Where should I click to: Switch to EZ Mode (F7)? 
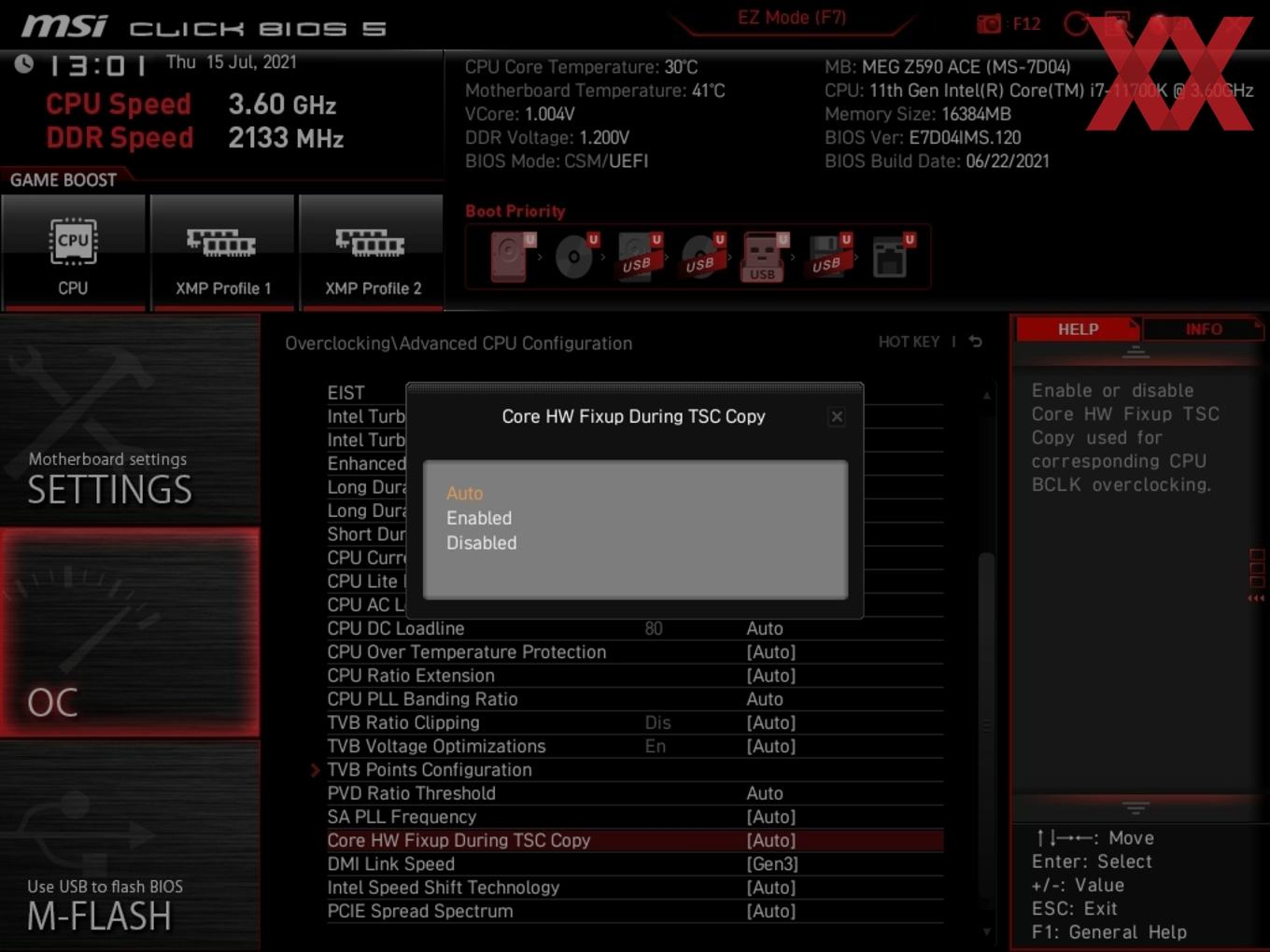click(x=791, y=18)
